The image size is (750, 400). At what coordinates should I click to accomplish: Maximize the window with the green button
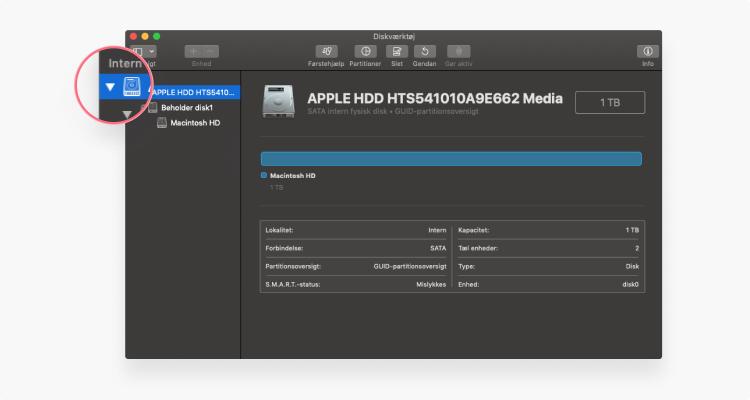point(156,36)
